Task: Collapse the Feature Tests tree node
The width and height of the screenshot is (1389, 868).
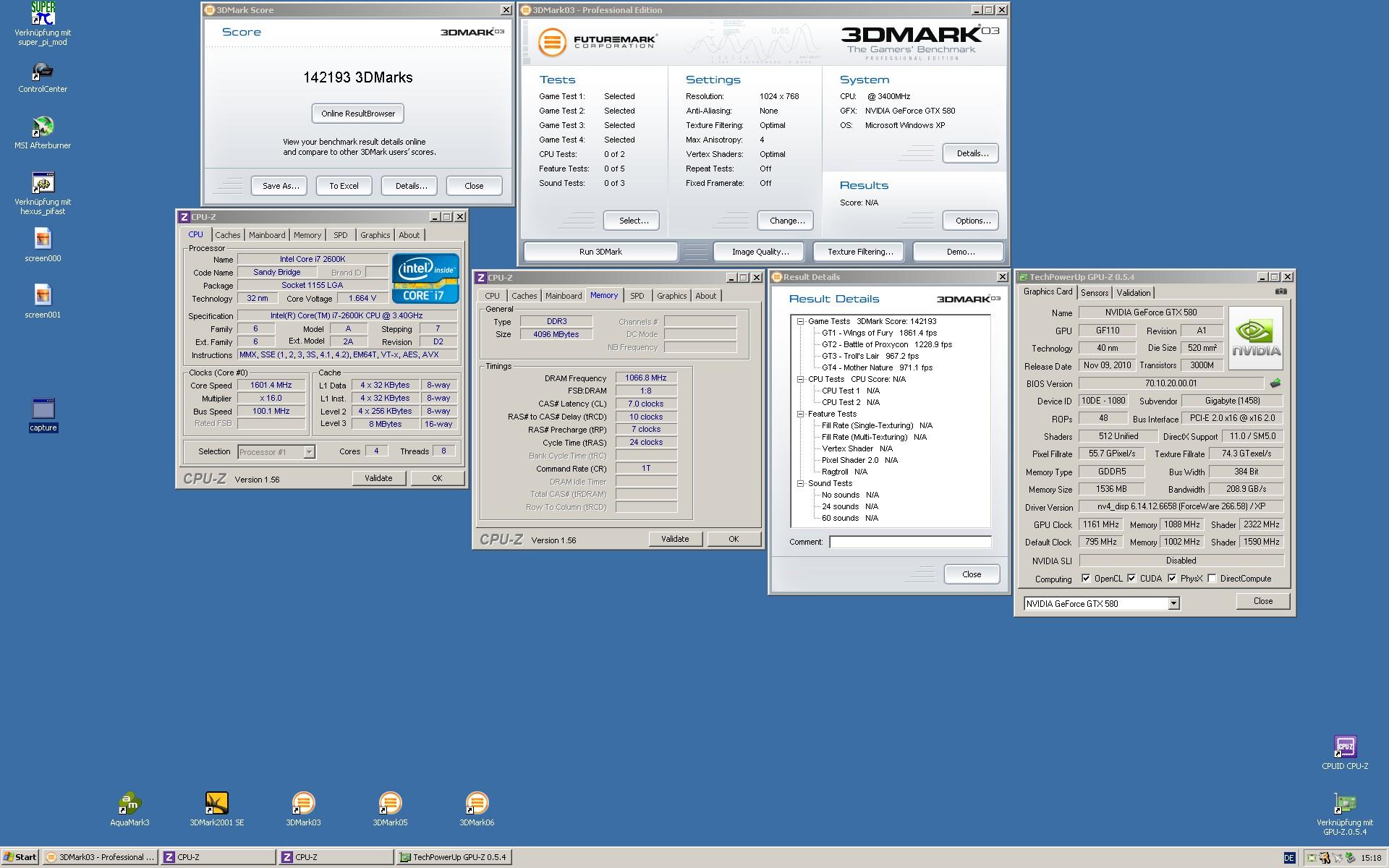Action: point(800,414)
